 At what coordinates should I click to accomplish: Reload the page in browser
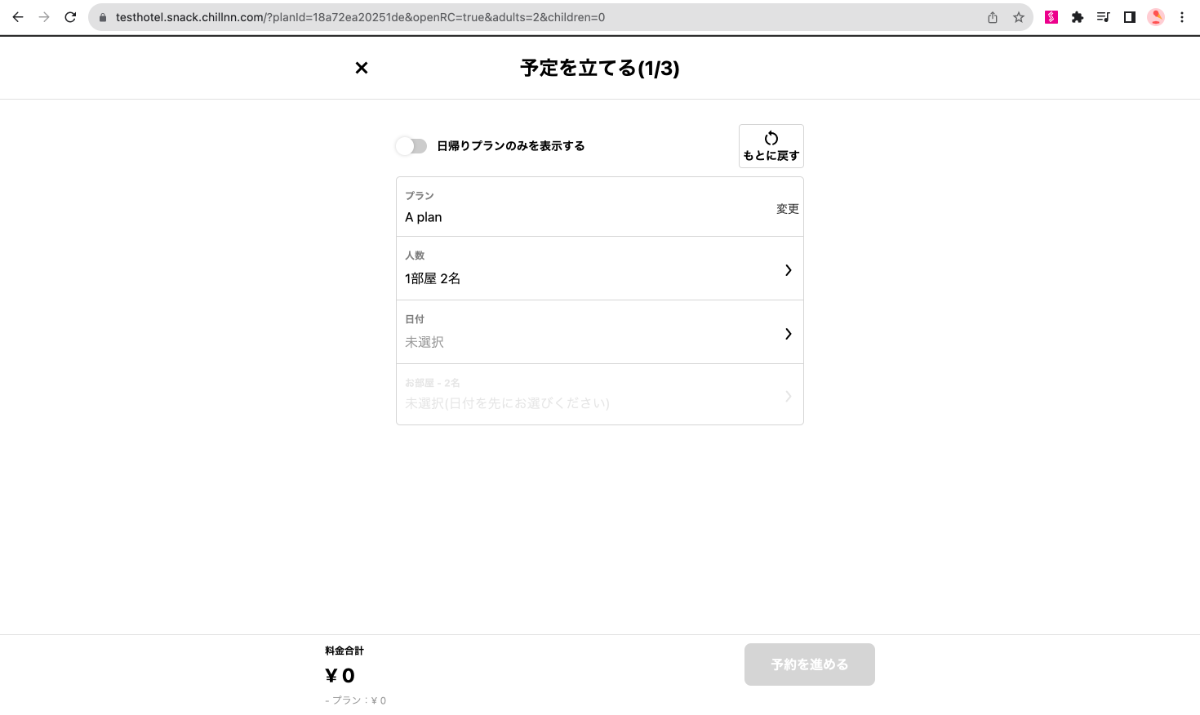tap(70, 17)
